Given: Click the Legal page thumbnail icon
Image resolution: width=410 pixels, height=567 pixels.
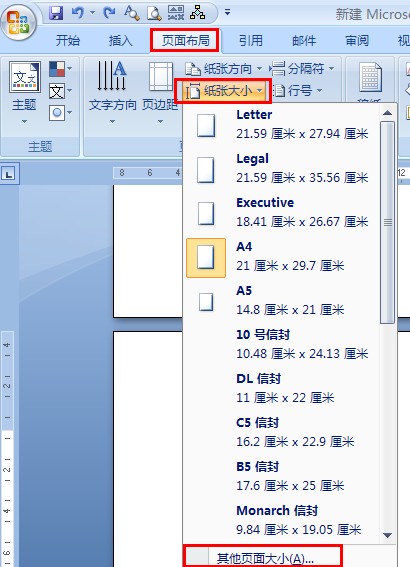Looking at the screenshot, I should 206,170.
